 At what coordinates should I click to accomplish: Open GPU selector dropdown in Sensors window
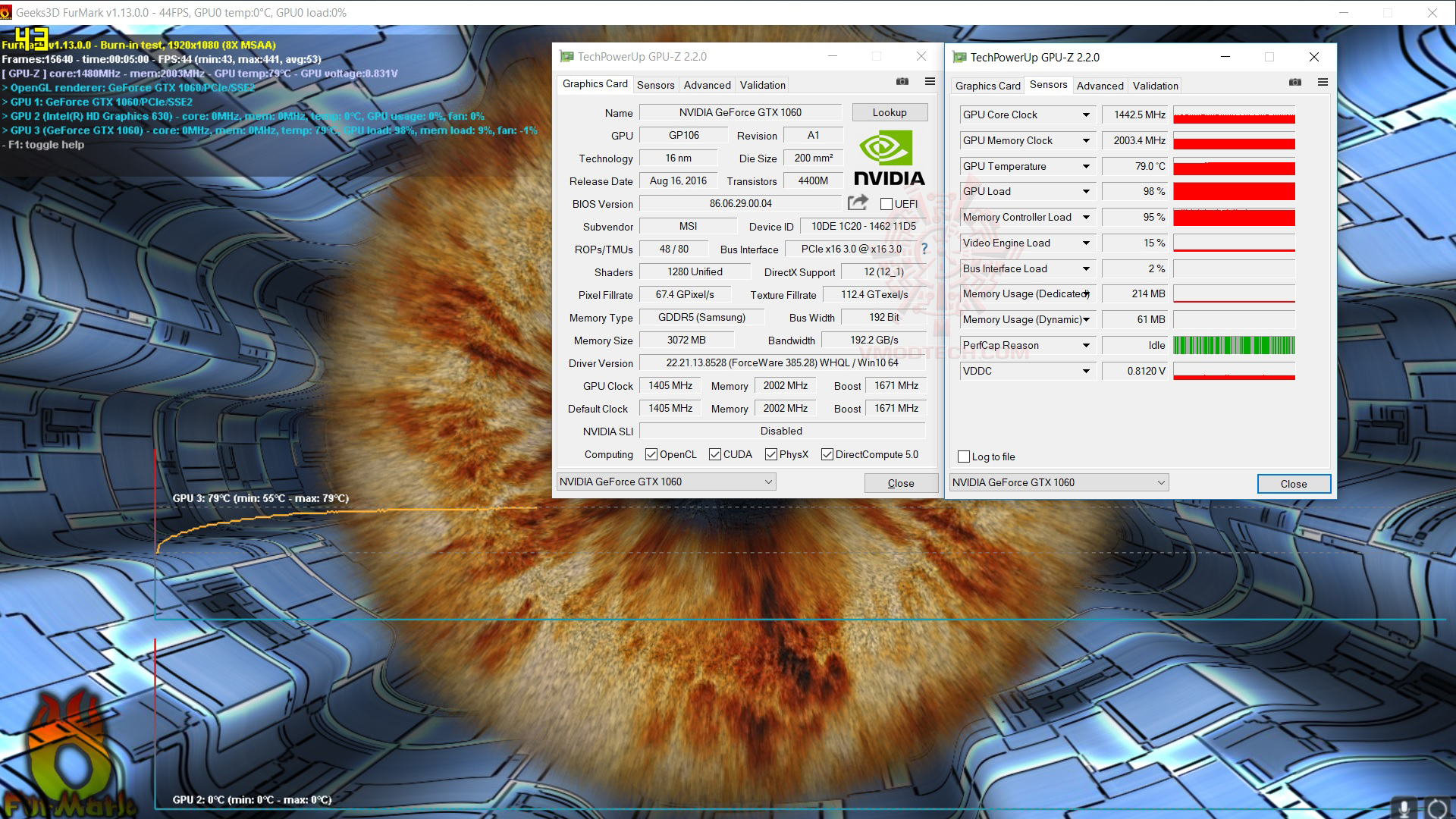(x=1160, y=482)
